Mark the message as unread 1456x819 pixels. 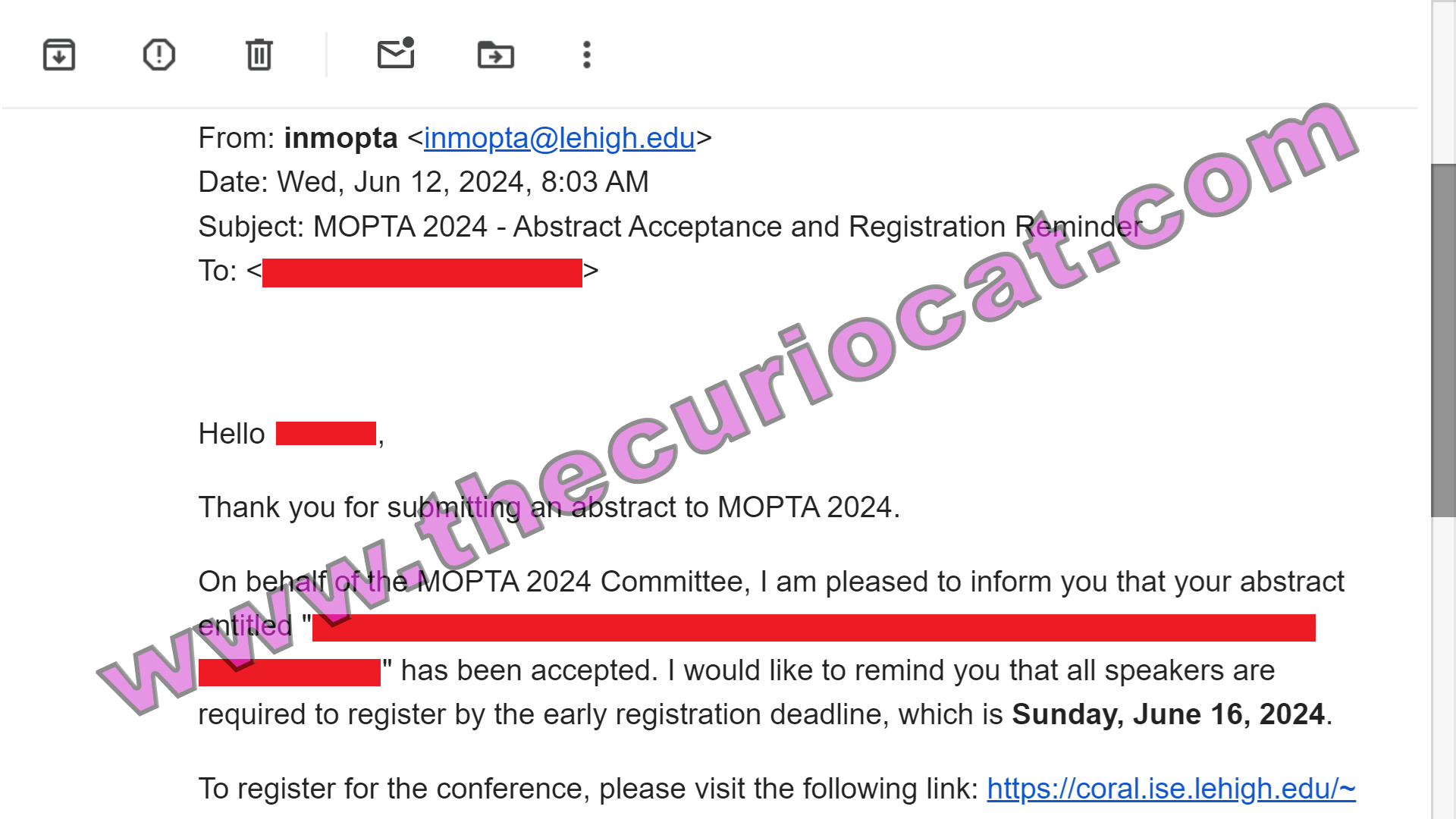(396, 53)
